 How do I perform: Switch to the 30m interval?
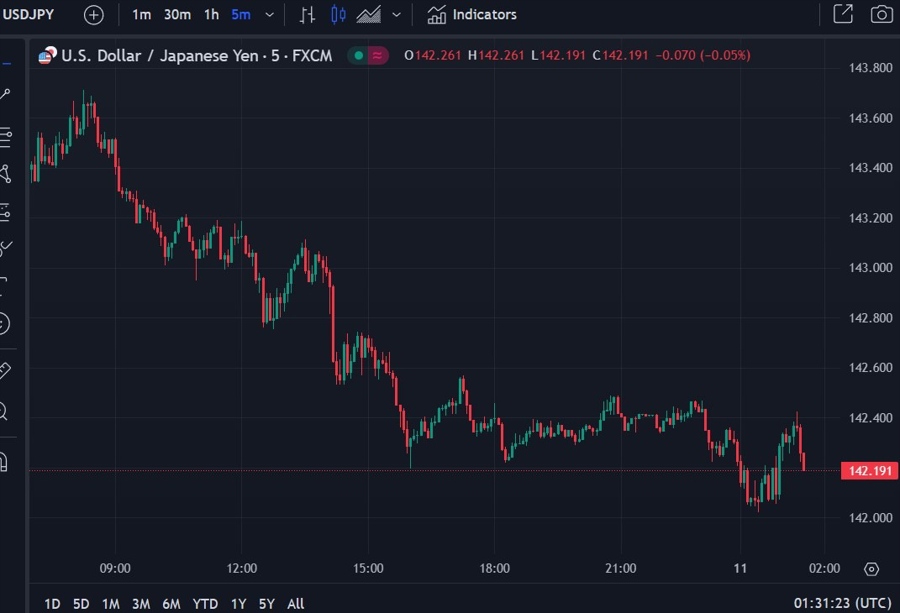pyautogui.click(x=177, y=15)
